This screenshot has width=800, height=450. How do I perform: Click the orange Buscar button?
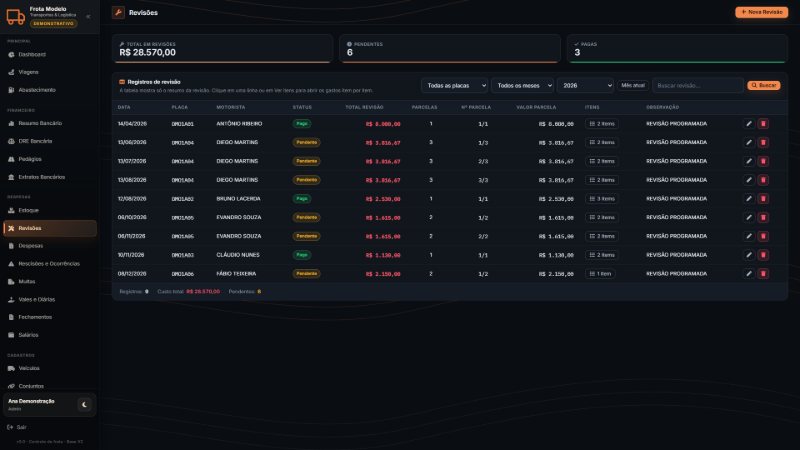764,86
